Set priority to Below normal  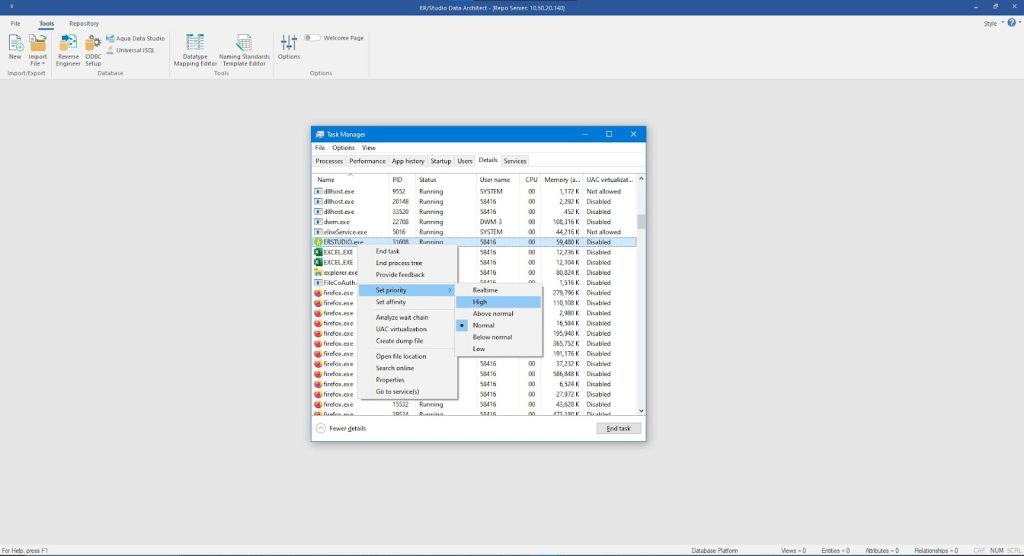click(x=498, y=337)
